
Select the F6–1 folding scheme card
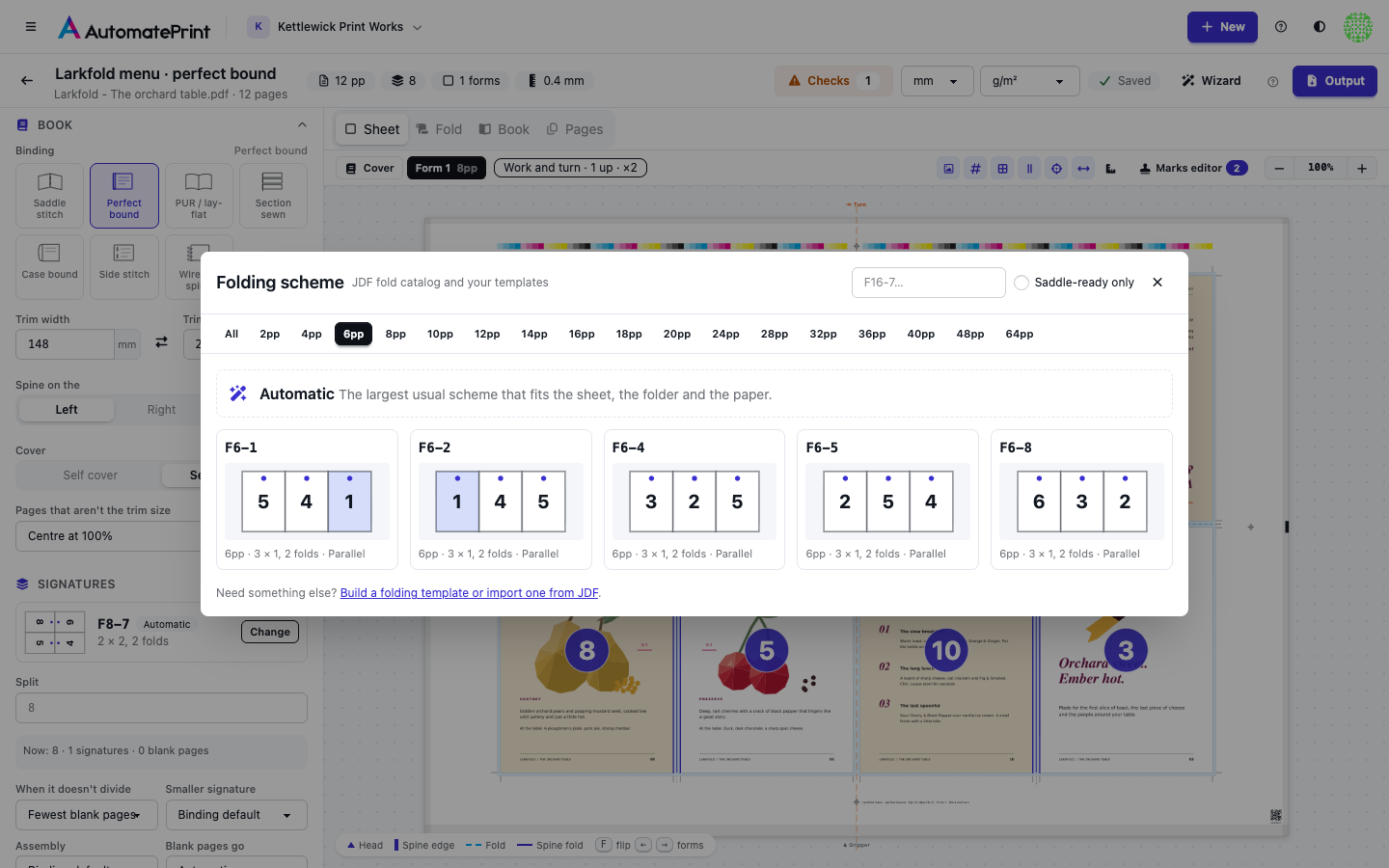[x=307, y=500]
